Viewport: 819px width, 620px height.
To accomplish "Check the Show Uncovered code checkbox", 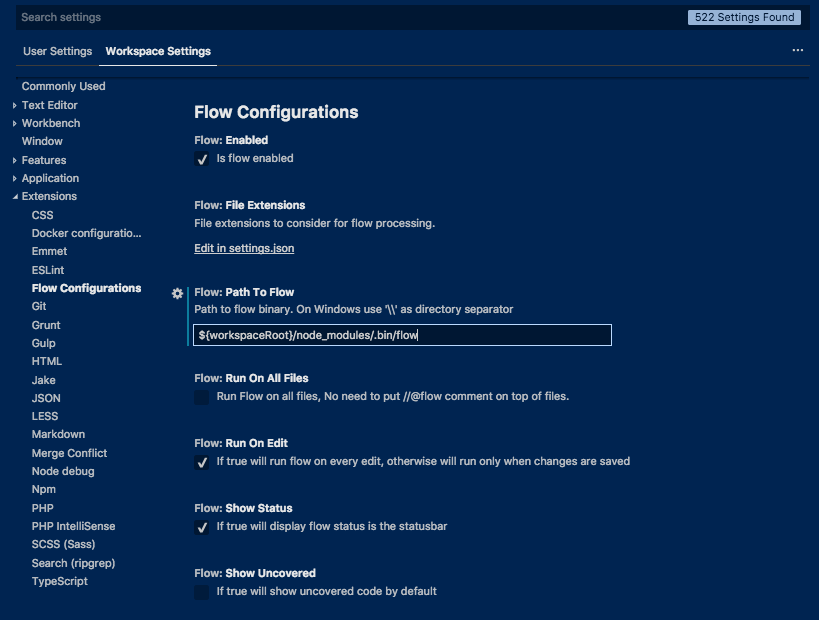I will [201, 592].
